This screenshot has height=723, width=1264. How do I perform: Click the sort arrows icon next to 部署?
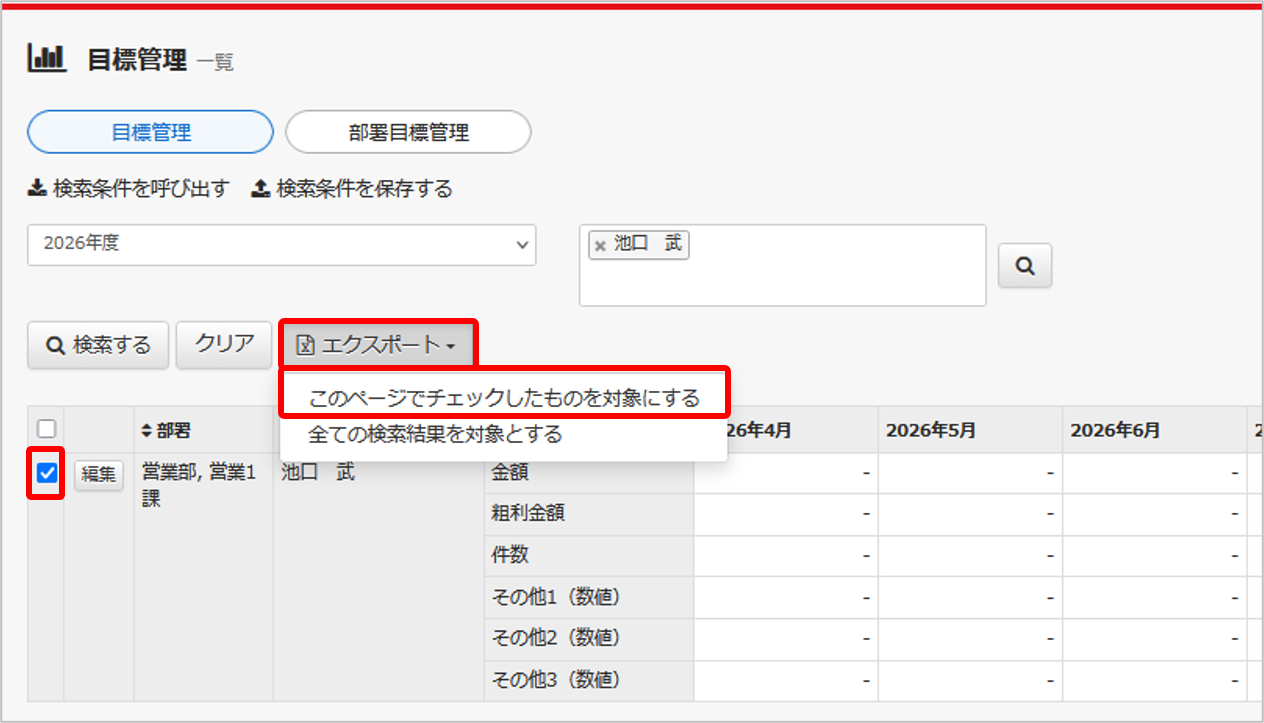(x=147, y=430)
